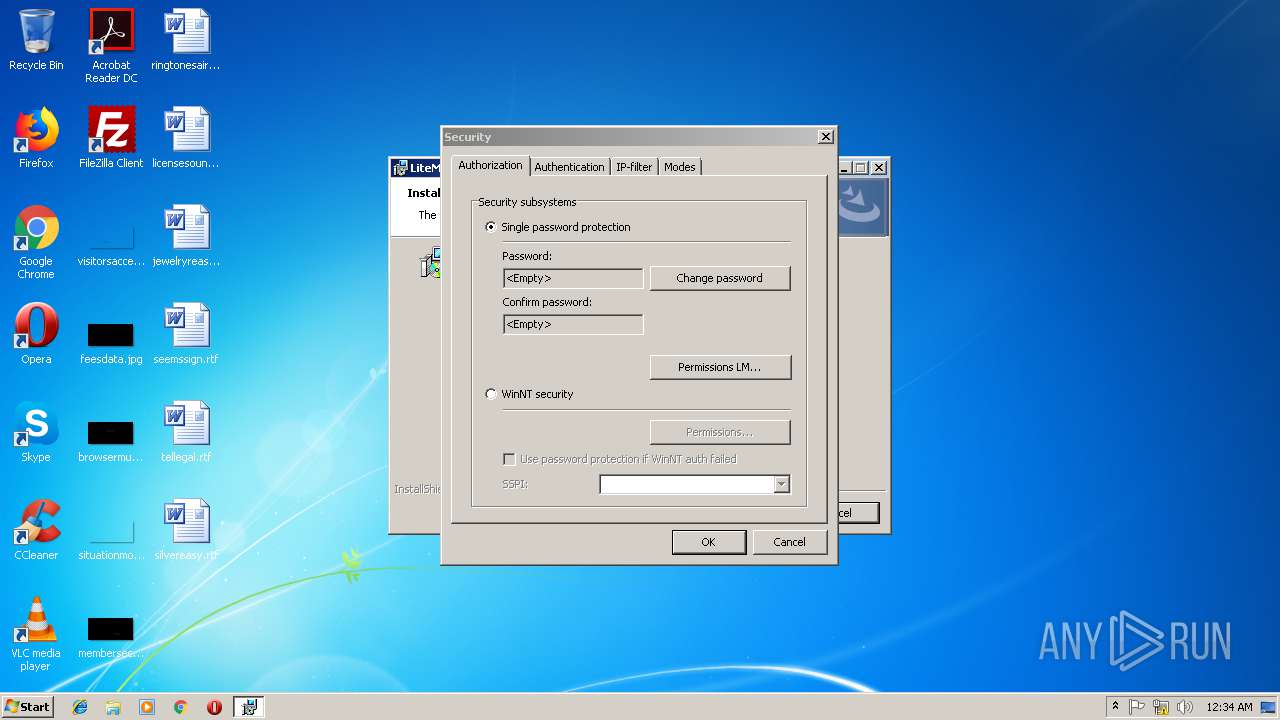Viewport: 1280px width, 720px height.
Task: Open Permissions LM dialog
Action: [720, 367]
